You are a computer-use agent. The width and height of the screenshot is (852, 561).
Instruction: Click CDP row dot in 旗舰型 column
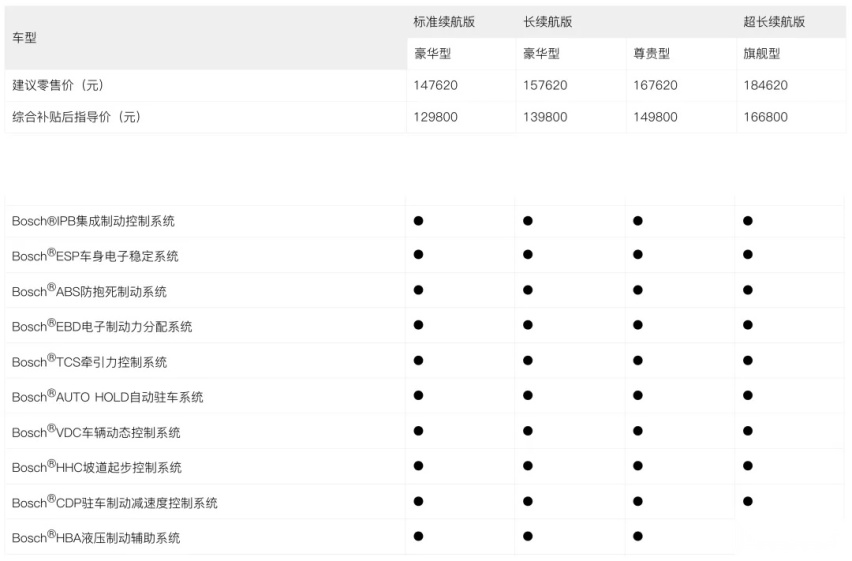748,501
